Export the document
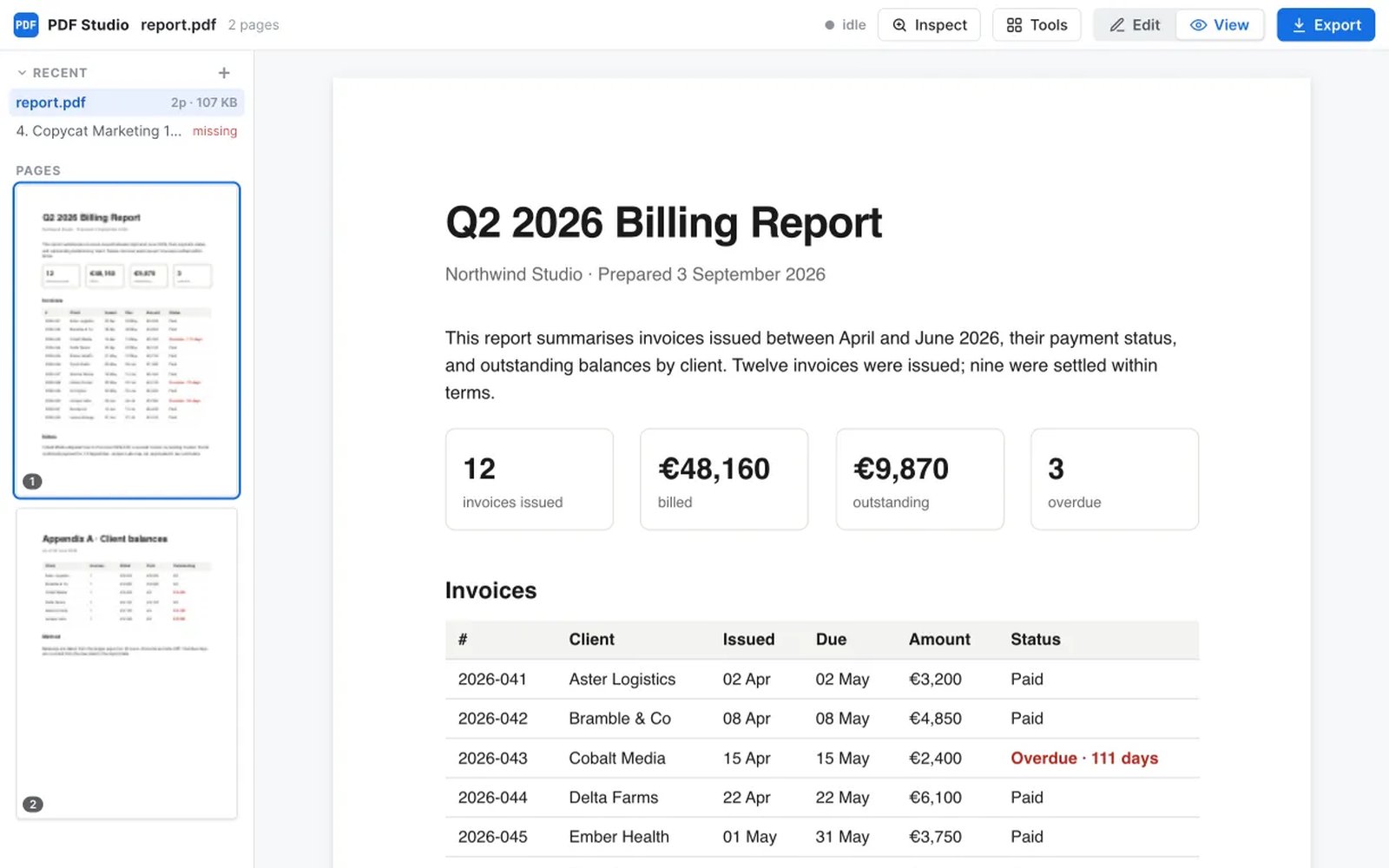Screen dimensions: 1389x868 point(1326,25)
